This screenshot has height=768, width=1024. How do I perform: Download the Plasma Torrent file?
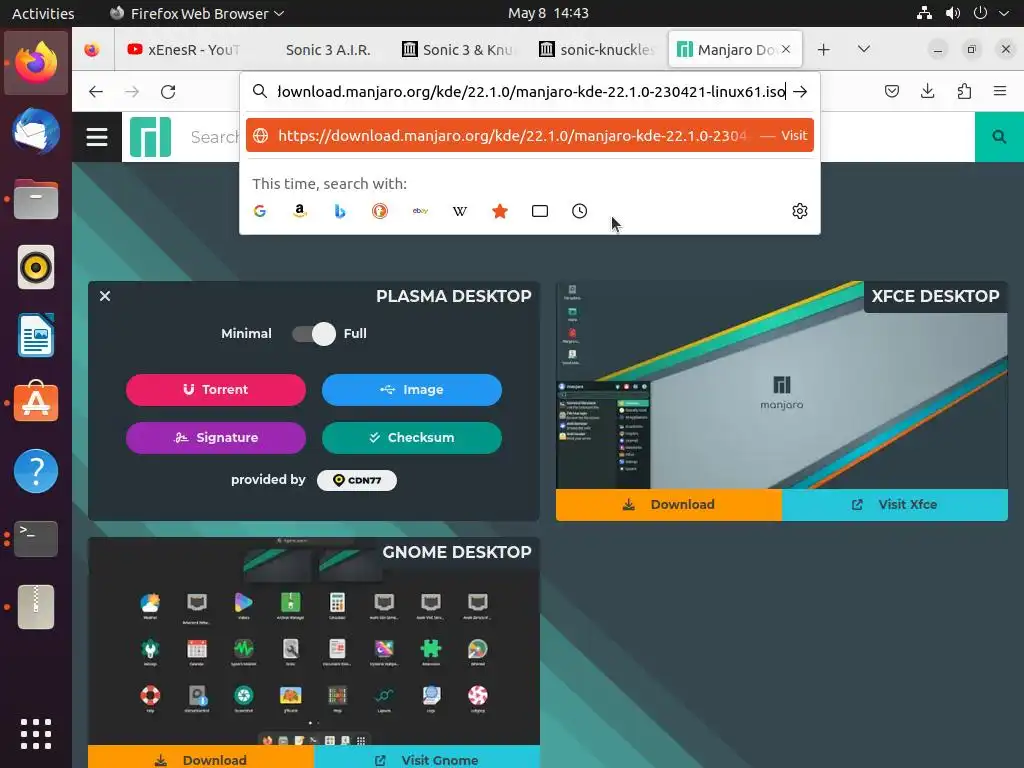216,390
